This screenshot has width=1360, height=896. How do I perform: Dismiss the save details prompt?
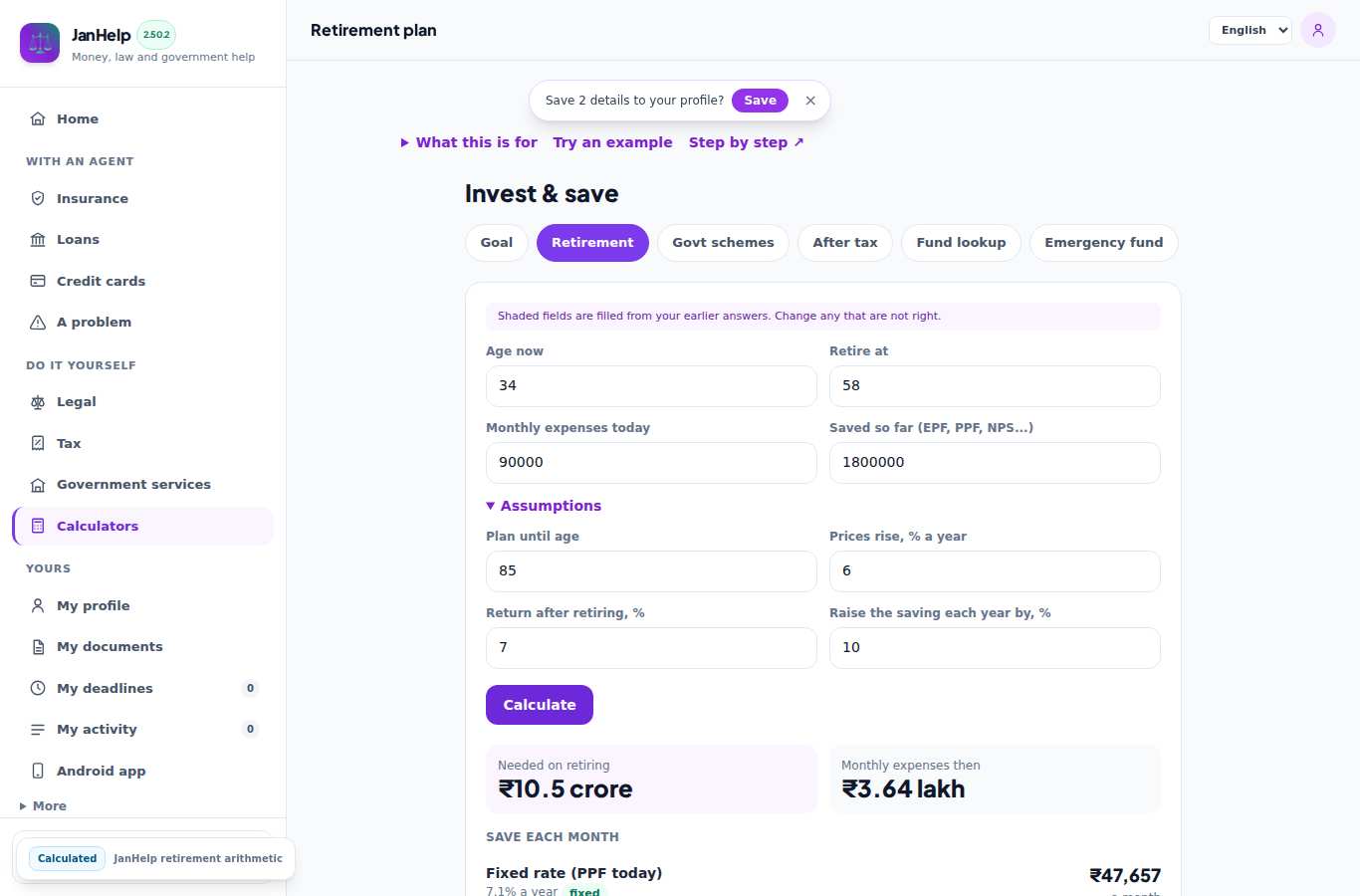point(810,101)
